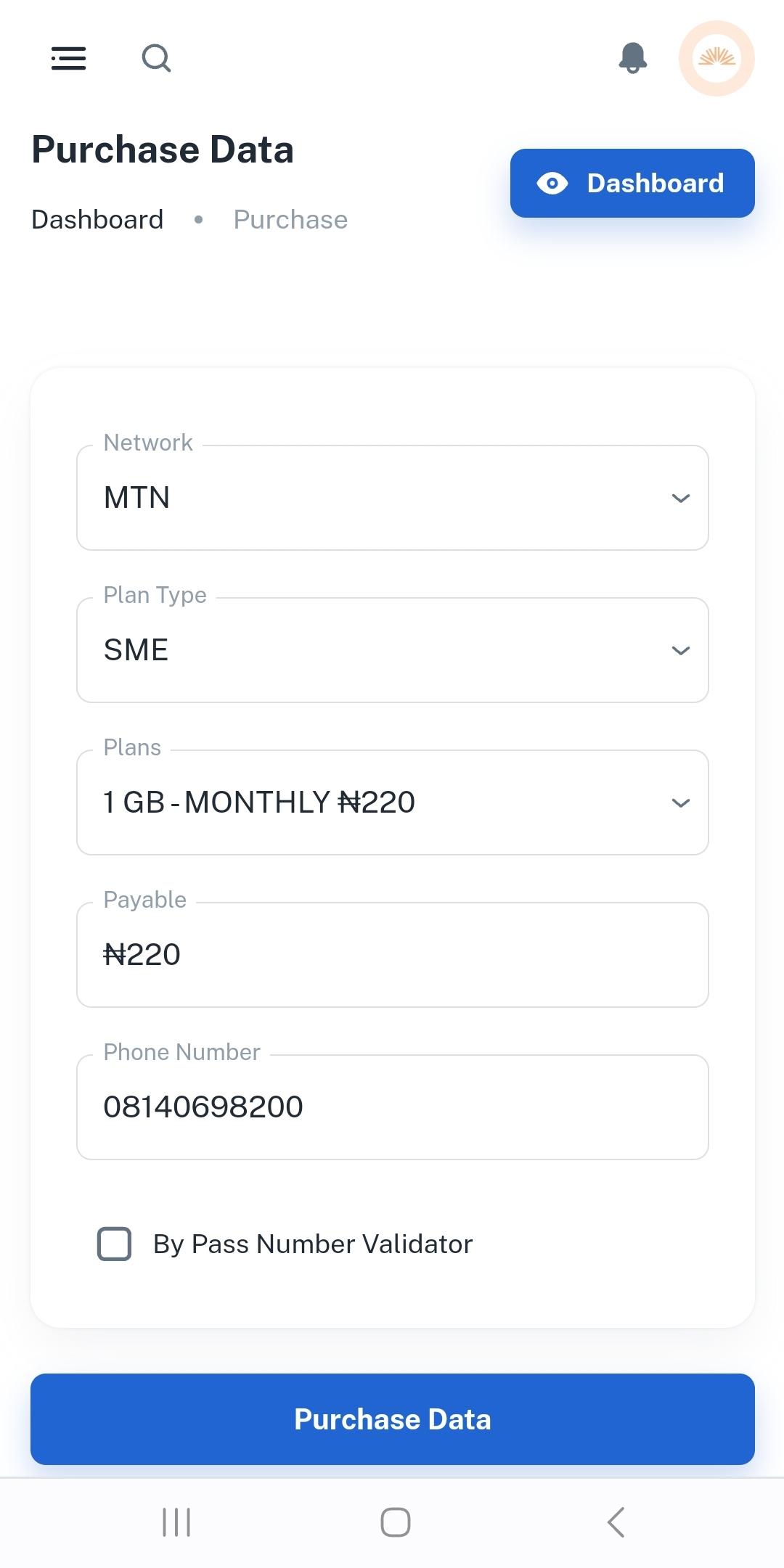This screenshot has width=784, height=1568.
Task: Tap the By Pass Number Validator label
Action: point(313,1244)
